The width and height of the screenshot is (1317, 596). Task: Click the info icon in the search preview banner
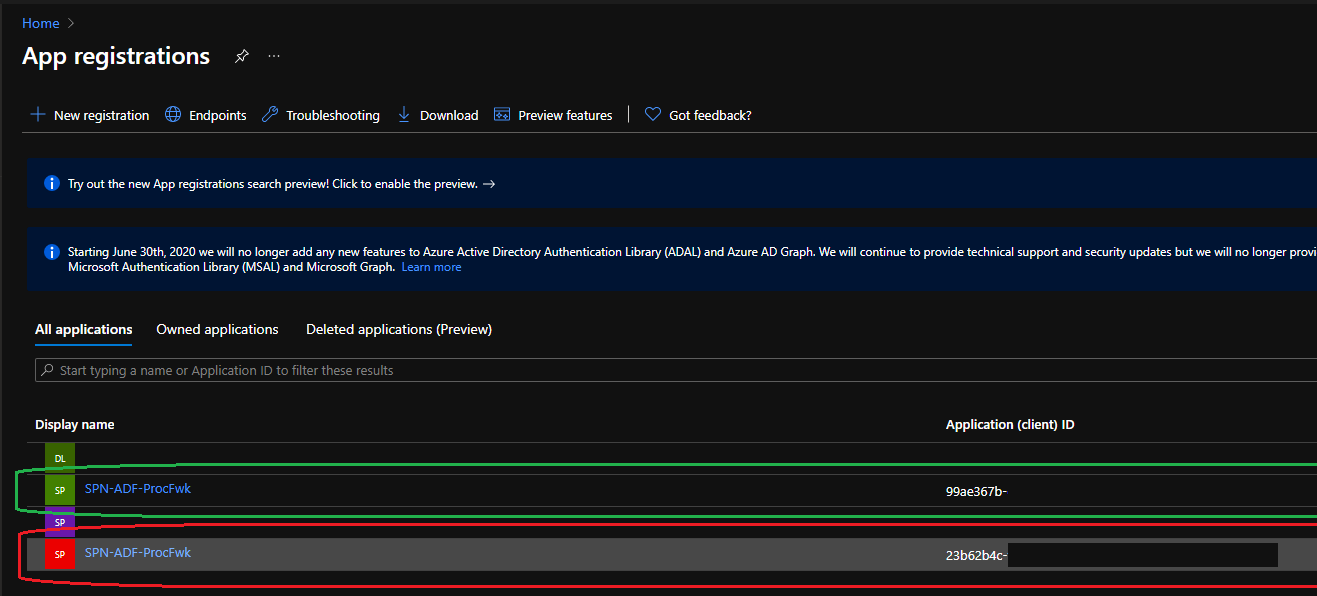52,184
